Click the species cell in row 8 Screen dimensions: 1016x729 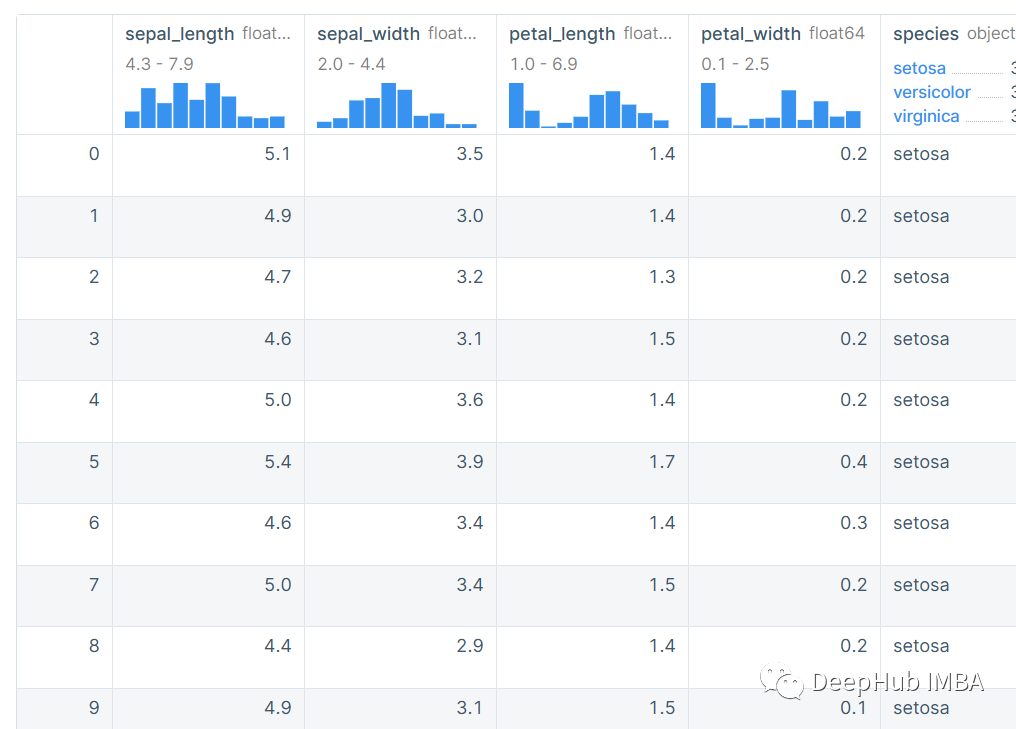click(x=921, y=646)
